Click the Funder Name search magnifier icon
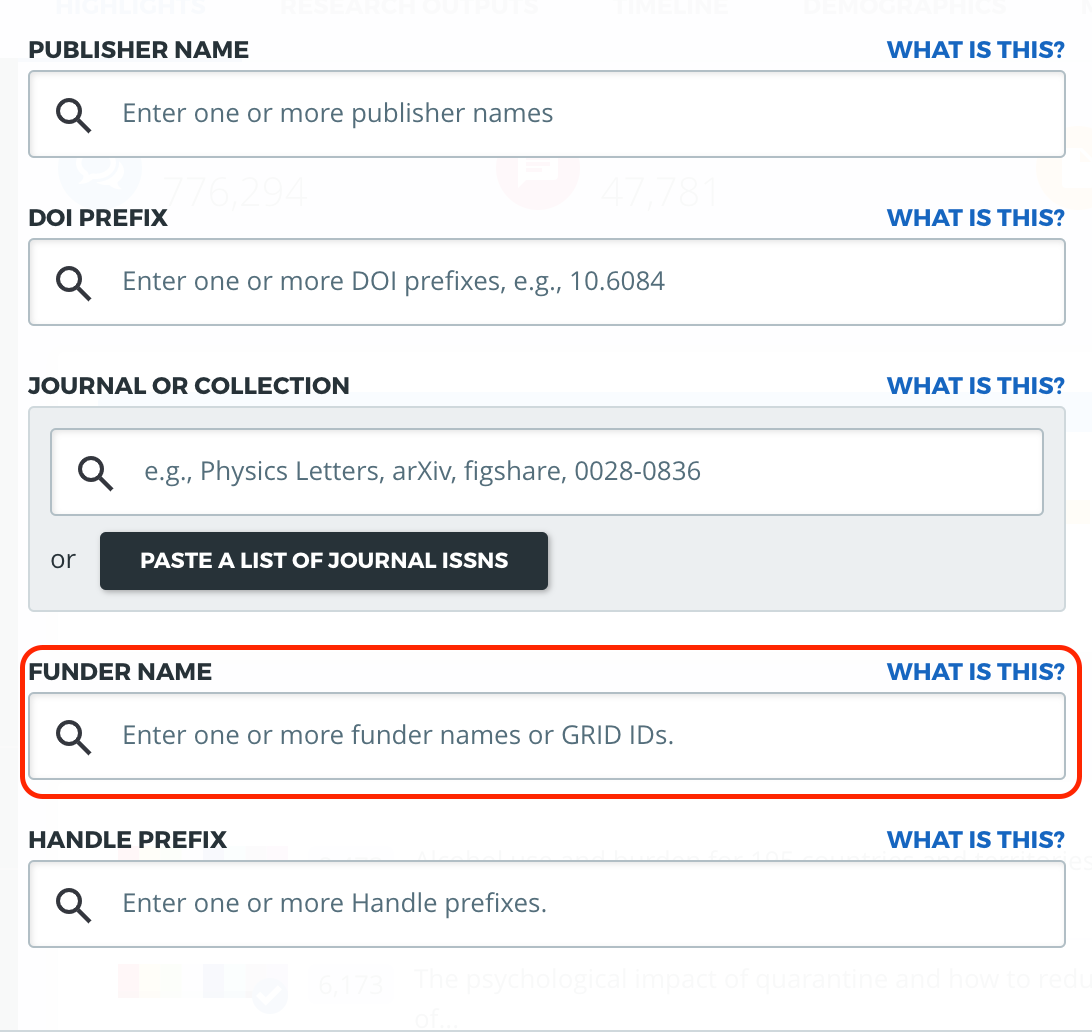Screen dimensions: 1092x1032 tap(73, 737)
